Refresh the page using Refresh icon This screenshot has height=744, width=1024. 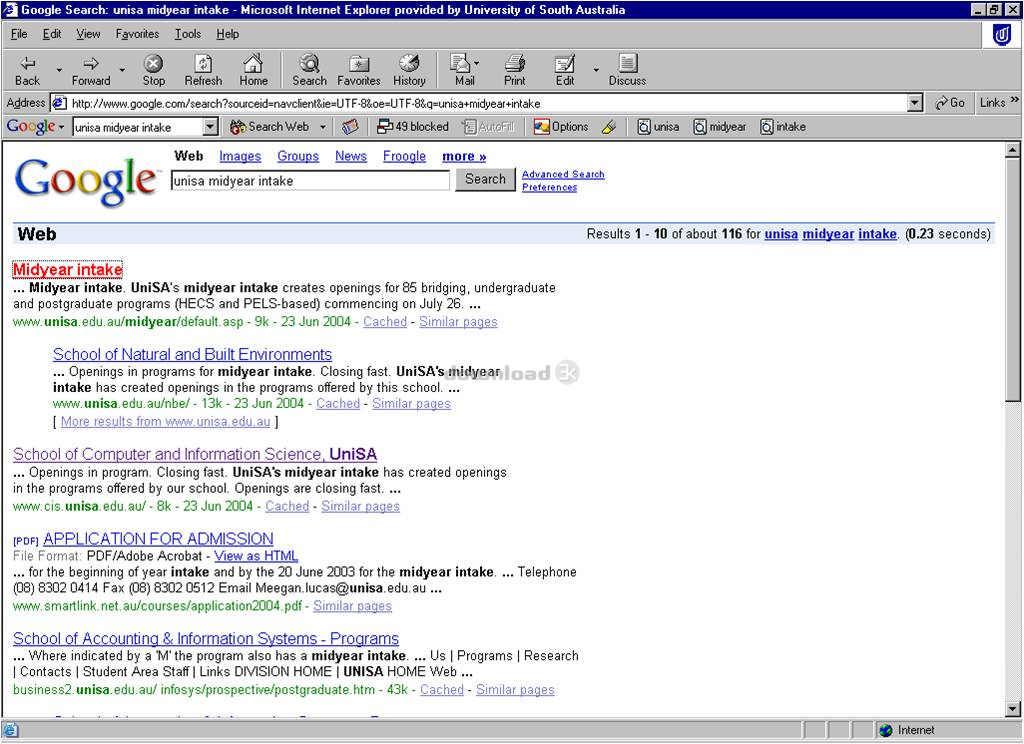pos(203,71)
